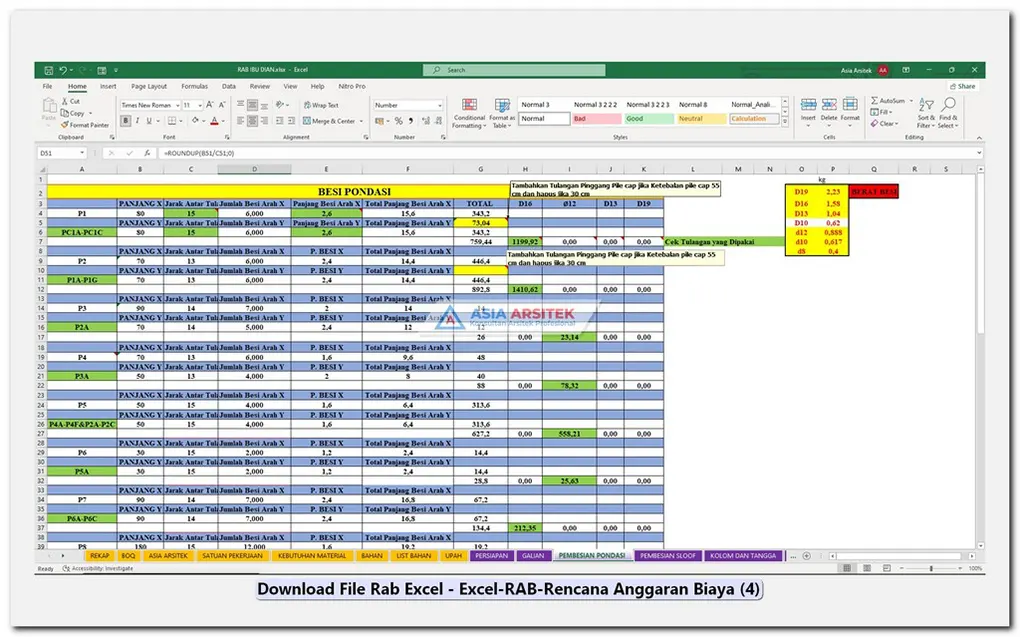Expand Merge & Center options arrow
The width and height of the screenshot is (1020, 637).
click(362, 121)
